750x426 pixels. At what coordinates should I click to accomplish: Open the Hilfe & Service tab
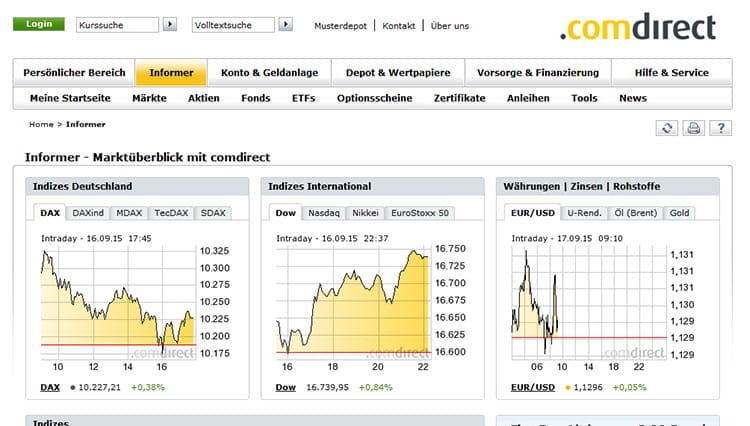coord(672,73)
